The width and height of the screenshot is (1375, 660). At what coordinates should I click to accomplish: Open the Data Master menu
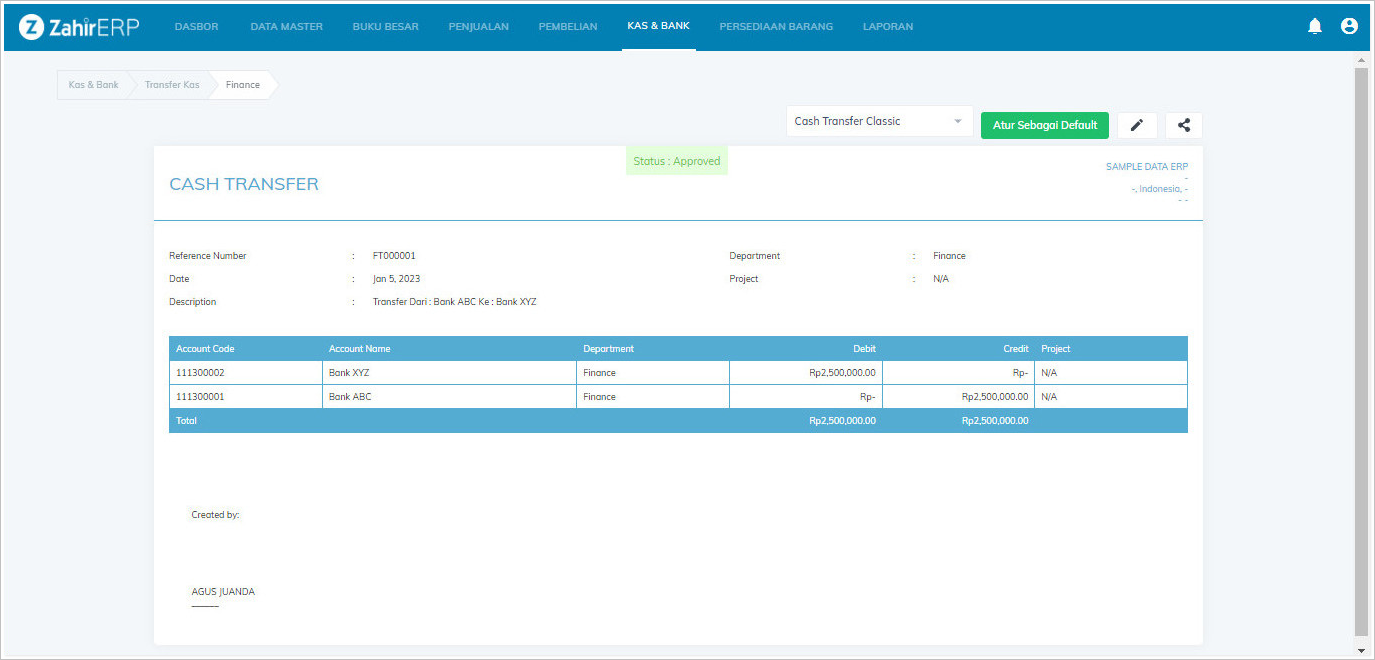click(x=286, y=27)
